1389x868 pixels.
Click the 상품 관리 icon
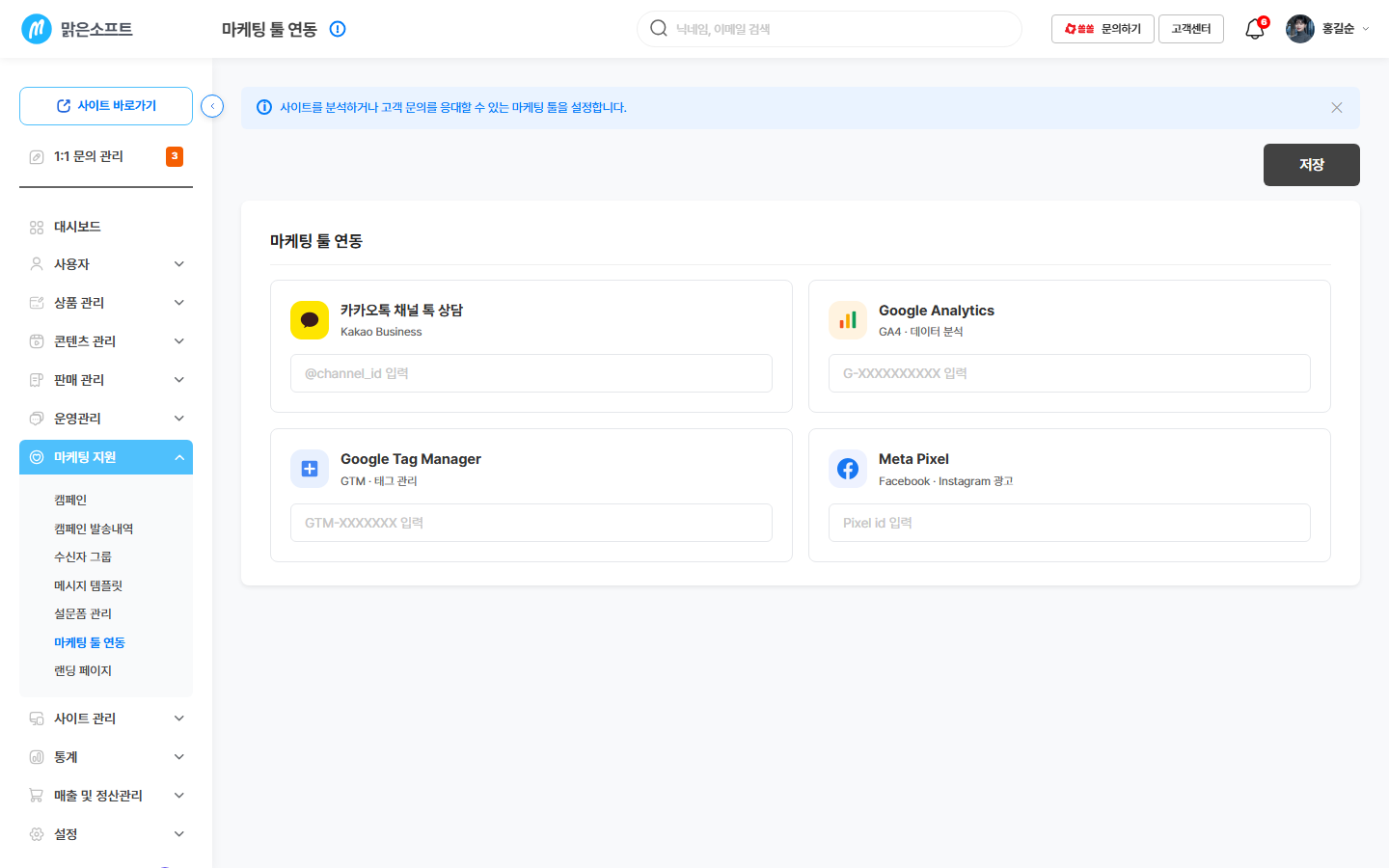pos(37,303)
